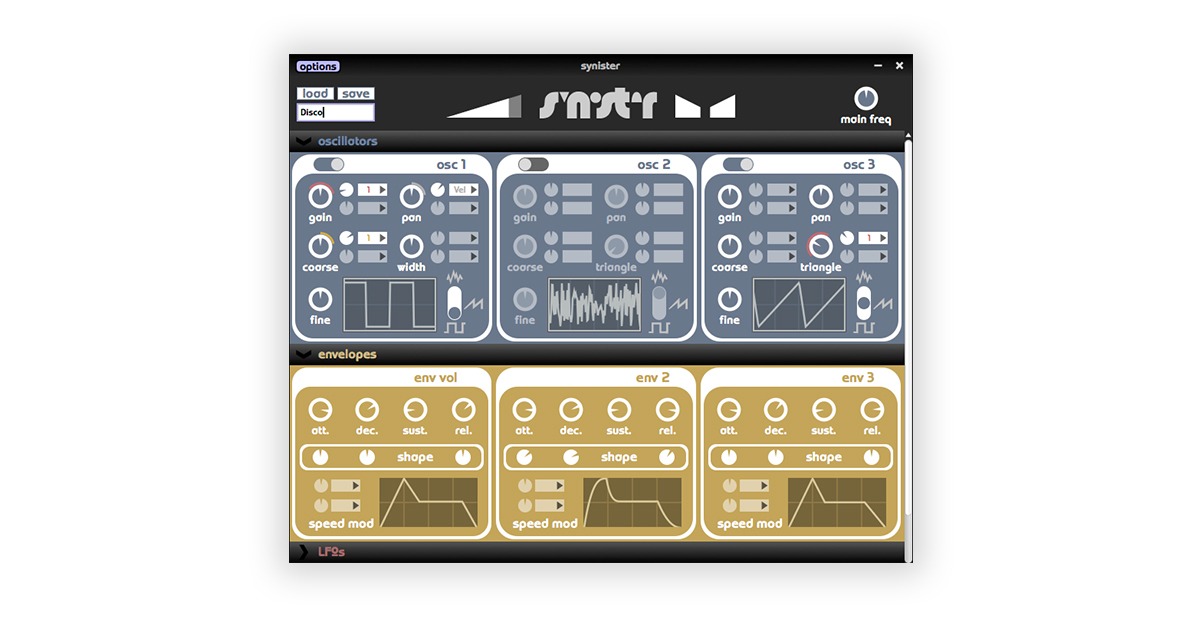Screen dimensions: 1200x627
Task: Click the sawtooth wave icon in osc 1
Action: (474, 302)
